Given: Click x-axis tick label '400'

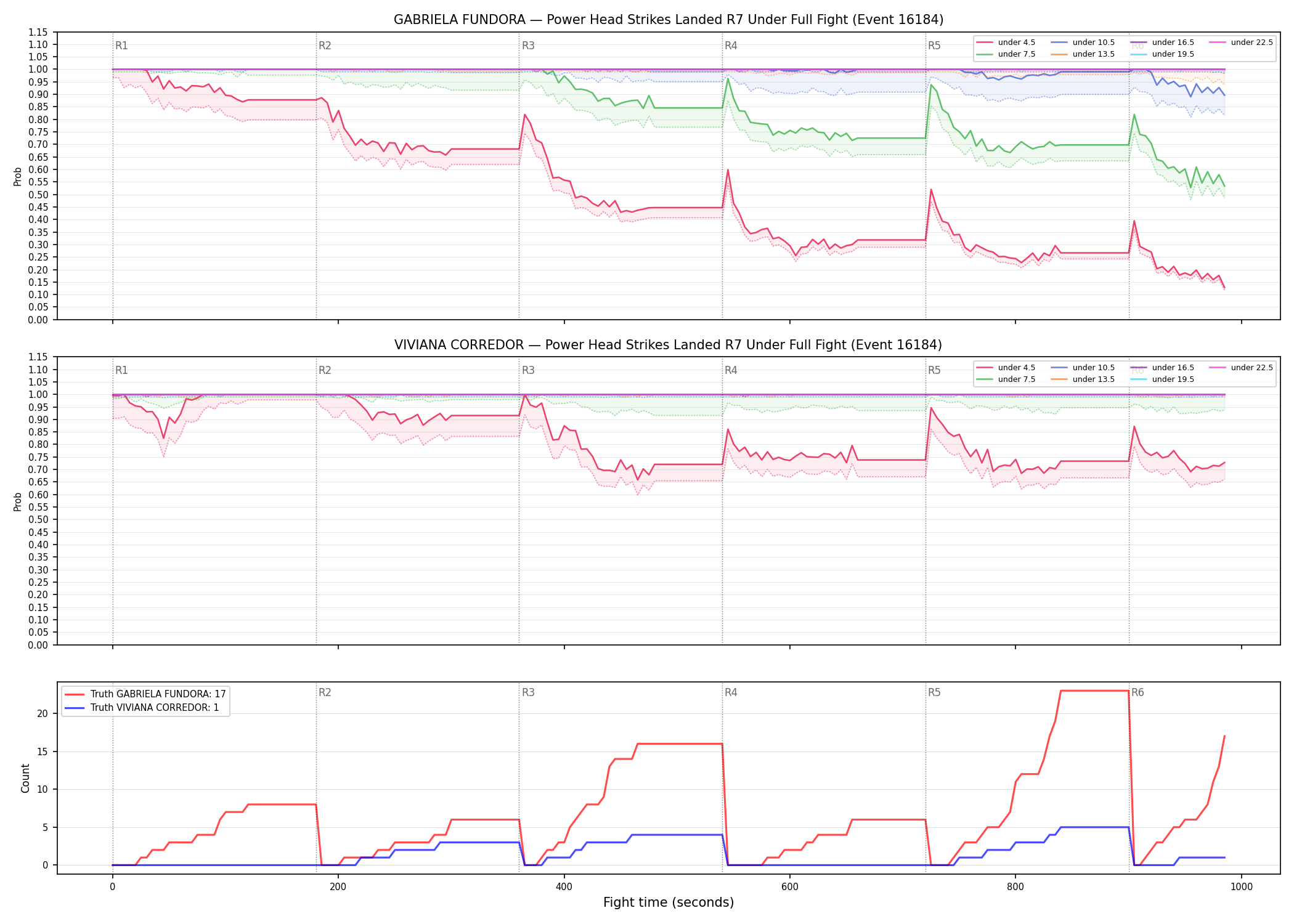Looking at the screenshot, I should point(564,887).
